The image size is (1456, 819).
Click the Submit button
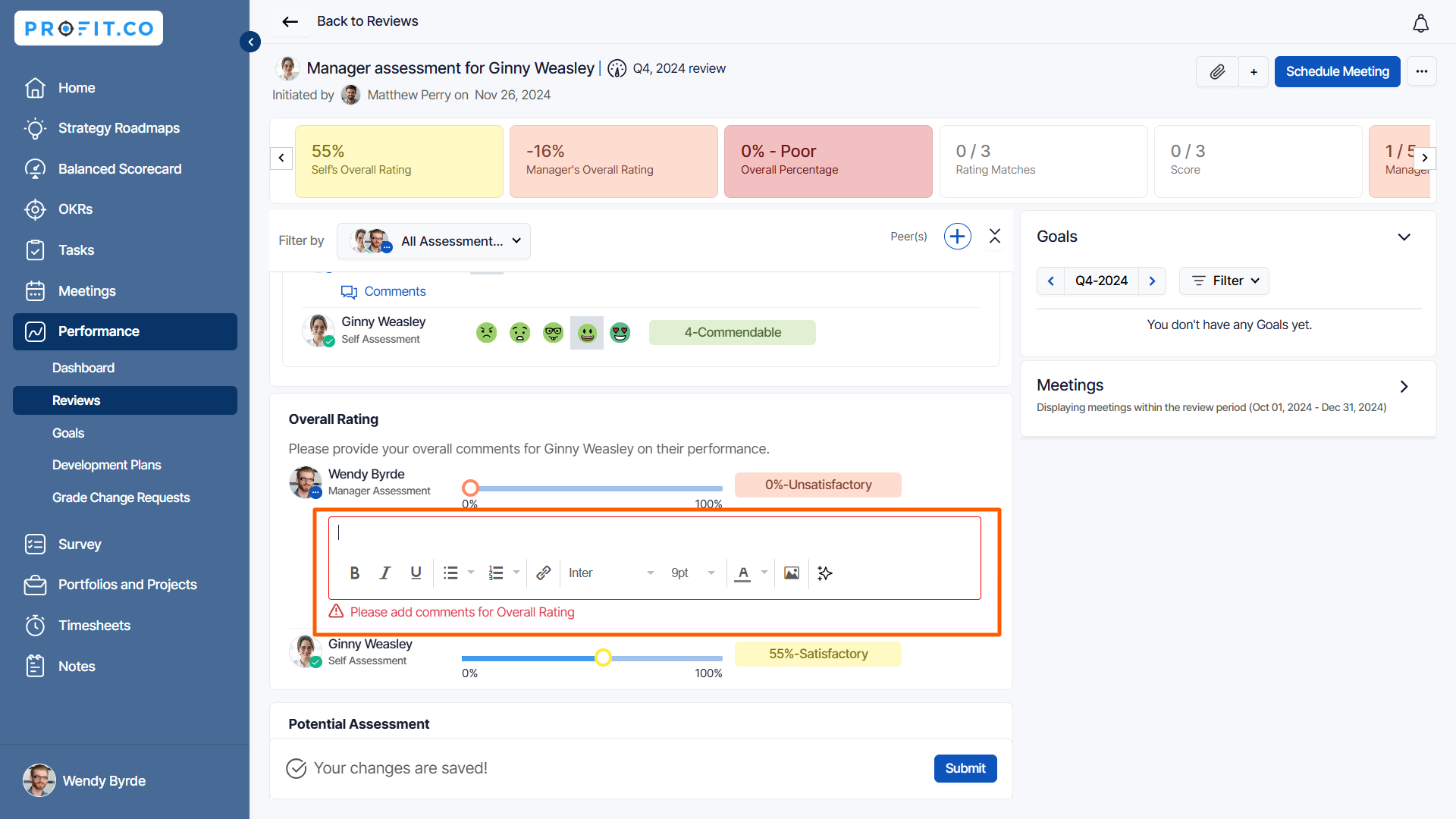(x=965, y=768)
